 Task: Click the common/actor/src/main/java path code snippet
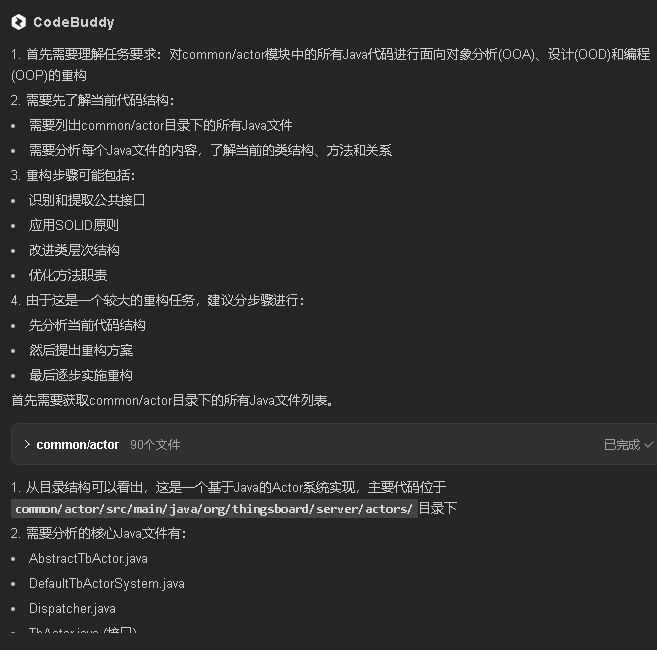214,509
